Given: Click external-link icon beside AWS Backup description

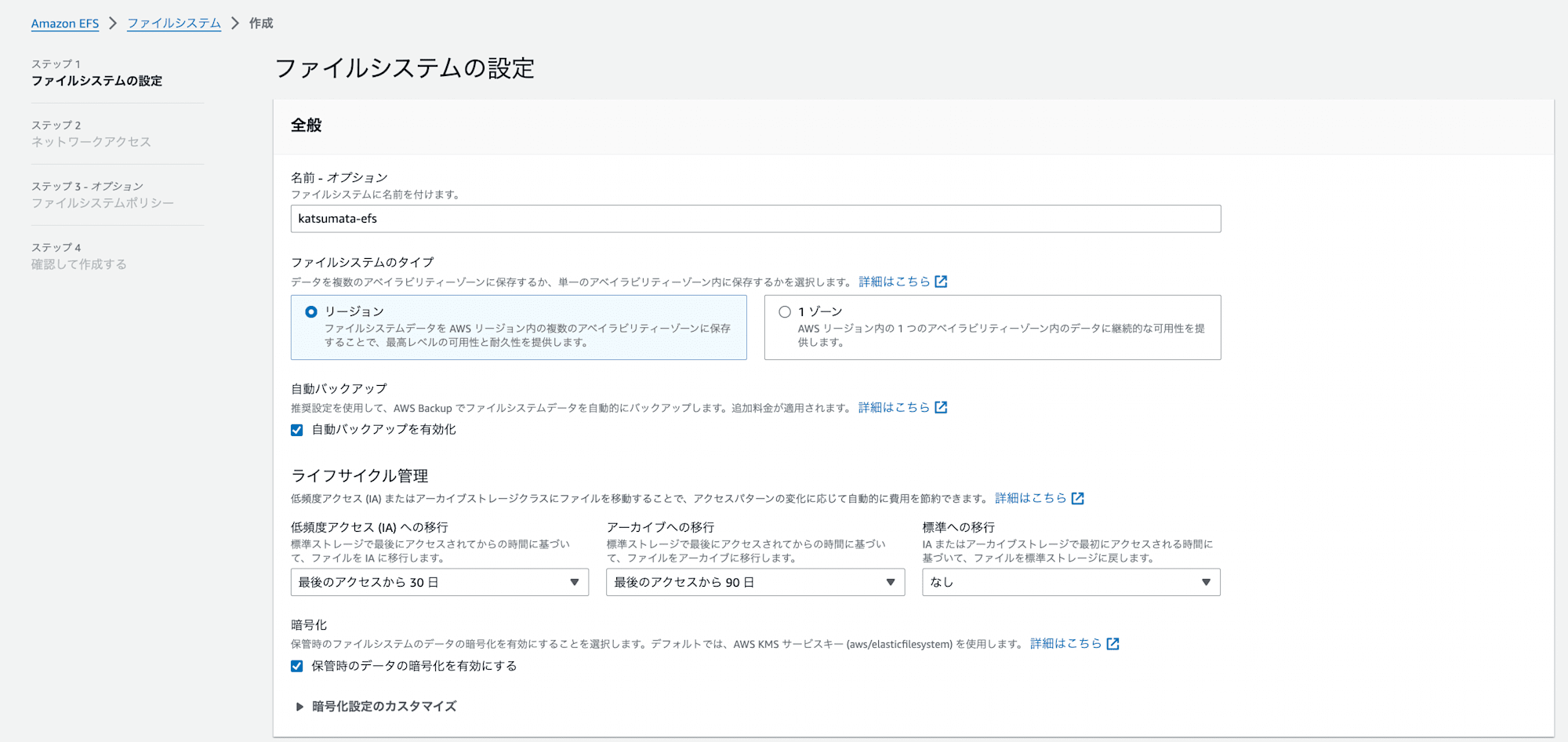Looking at the screenshot, I should coord(941,408).
